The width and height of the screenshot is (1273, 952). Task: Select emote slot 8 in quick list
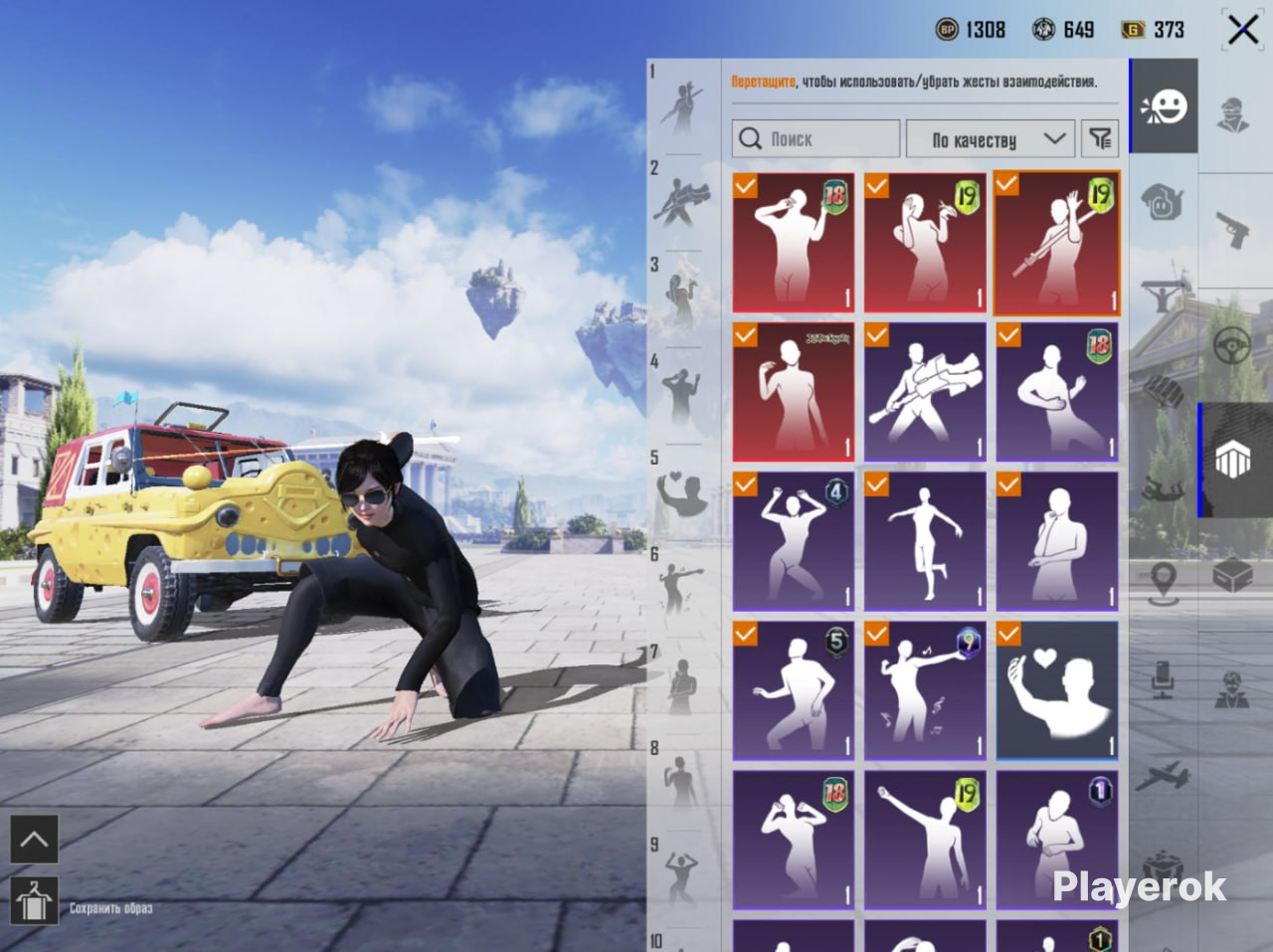click(682, 782)
